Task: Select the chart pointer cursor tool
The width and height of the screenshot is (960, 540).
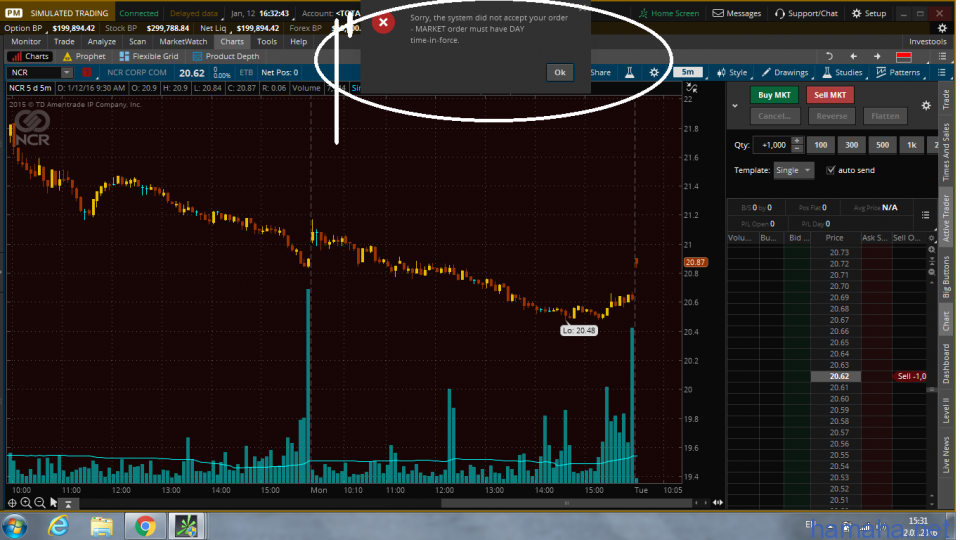Action: point(54,503)
